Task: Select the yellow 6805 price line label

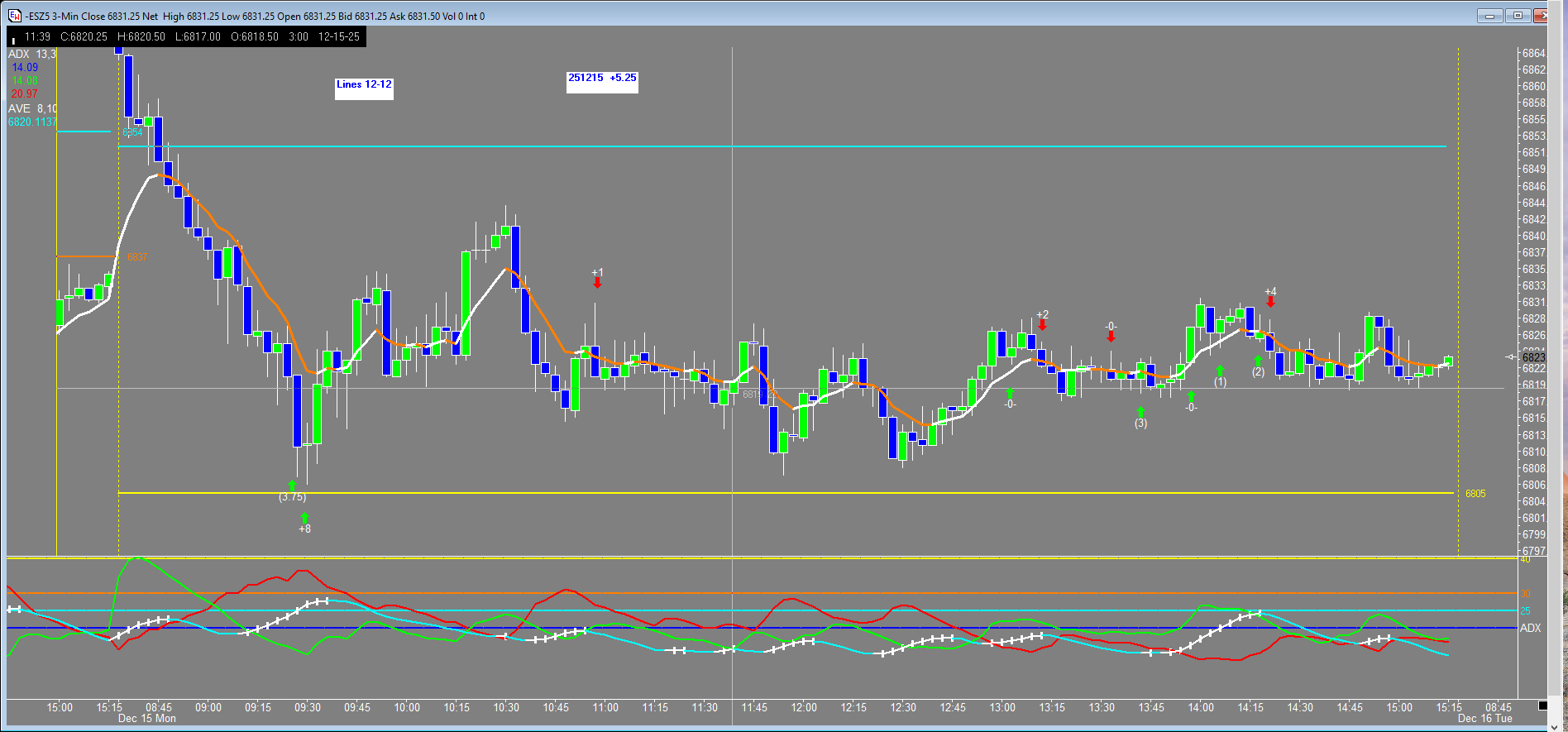Action: [1475, 494]
